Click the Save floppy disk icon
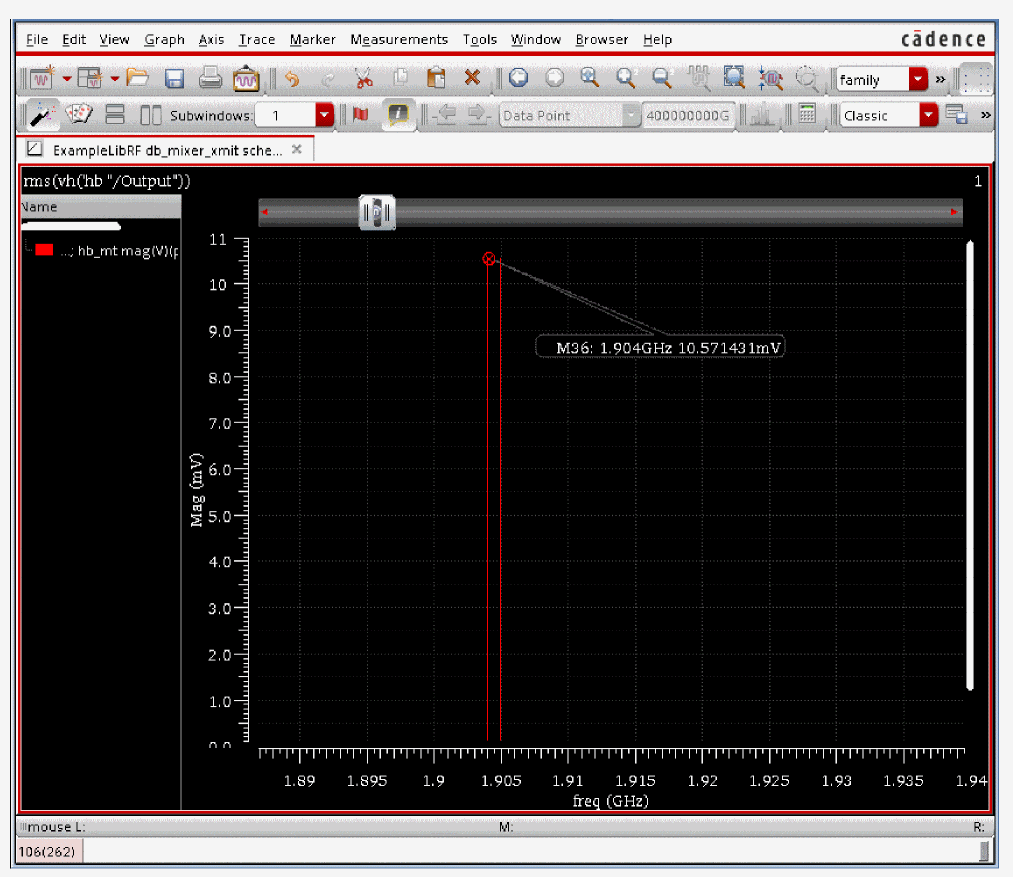The image size is (1013, 877). (174, 78)
